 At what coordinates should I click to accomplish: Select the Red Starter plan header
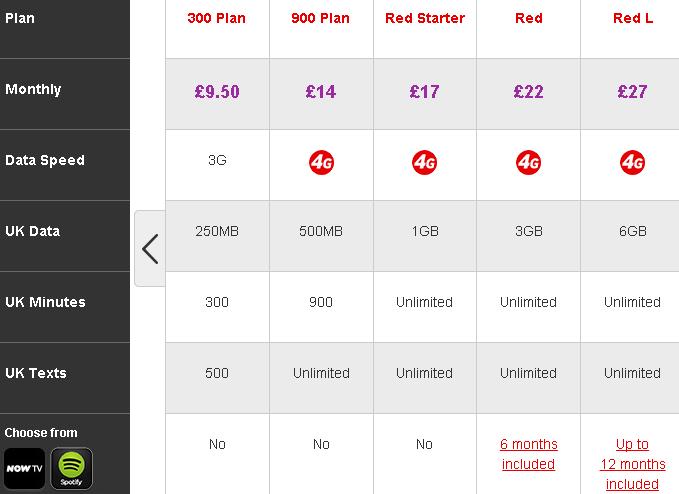click(425, 18)
